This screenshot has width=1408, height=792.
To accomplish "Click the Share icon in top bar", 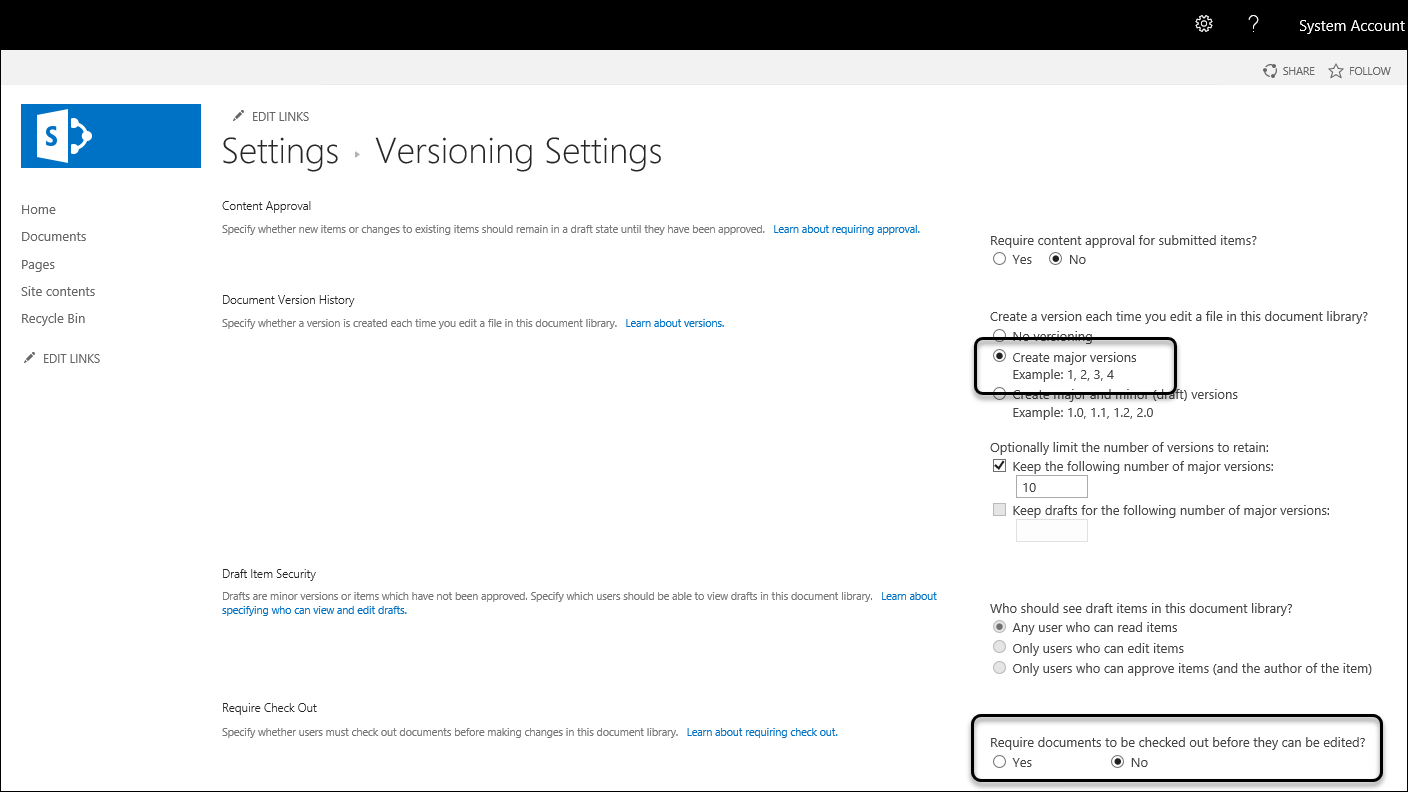I will [x=1270, y=71].
